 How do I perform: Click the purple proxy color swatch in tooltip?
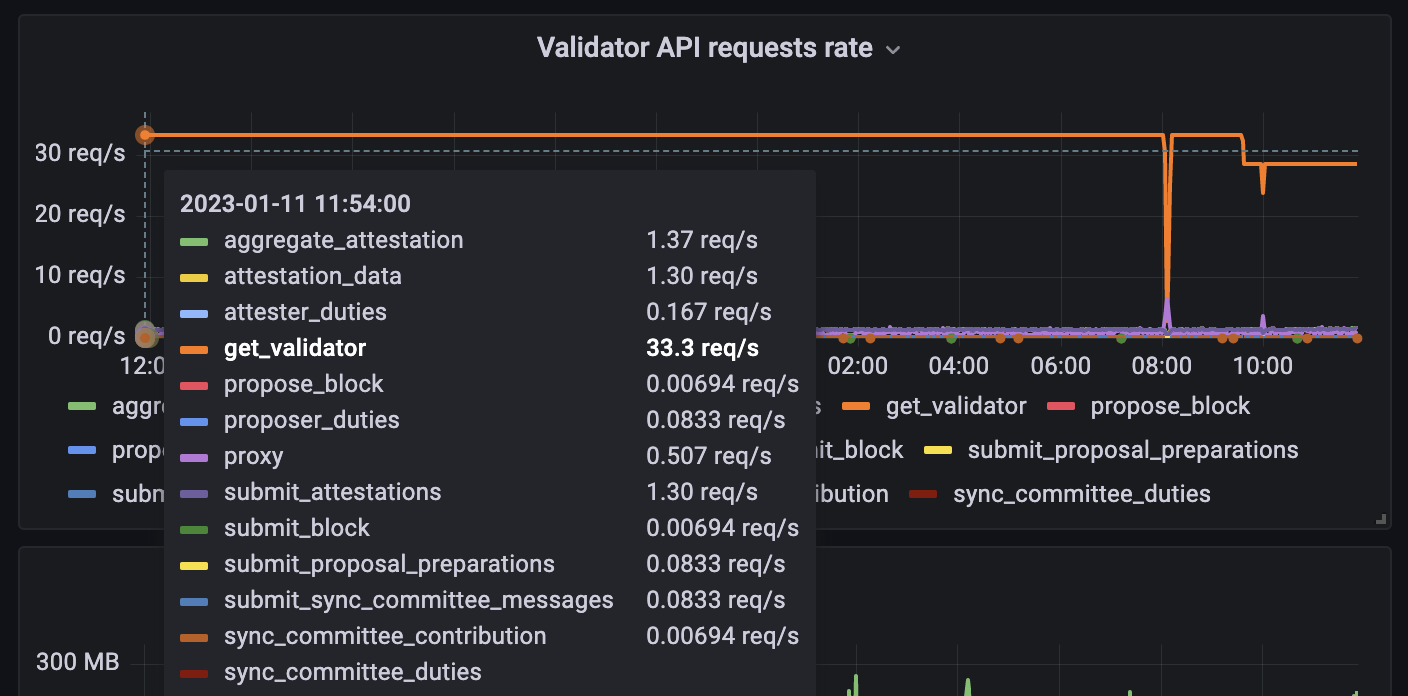point(192,456)
